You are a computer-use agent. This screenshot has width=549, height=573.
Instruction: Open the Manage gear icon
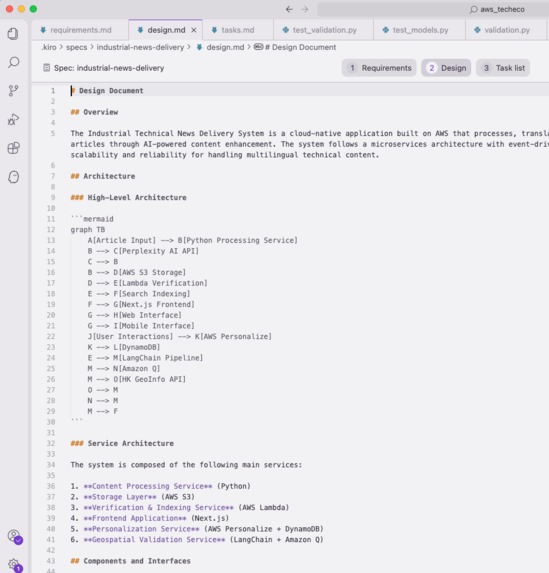[14, 565]
